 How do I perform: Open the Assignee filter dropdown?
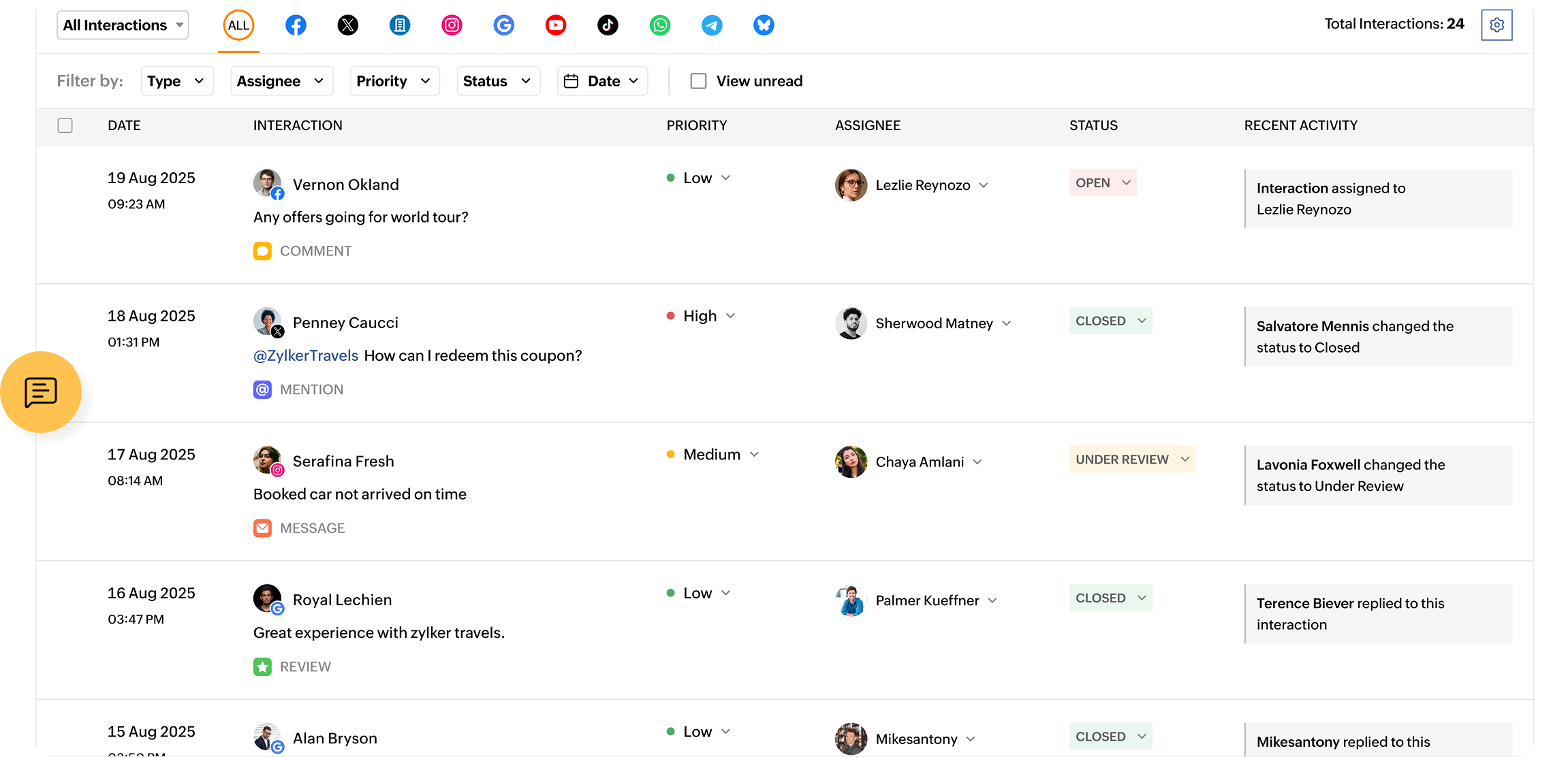coord(281,80)
